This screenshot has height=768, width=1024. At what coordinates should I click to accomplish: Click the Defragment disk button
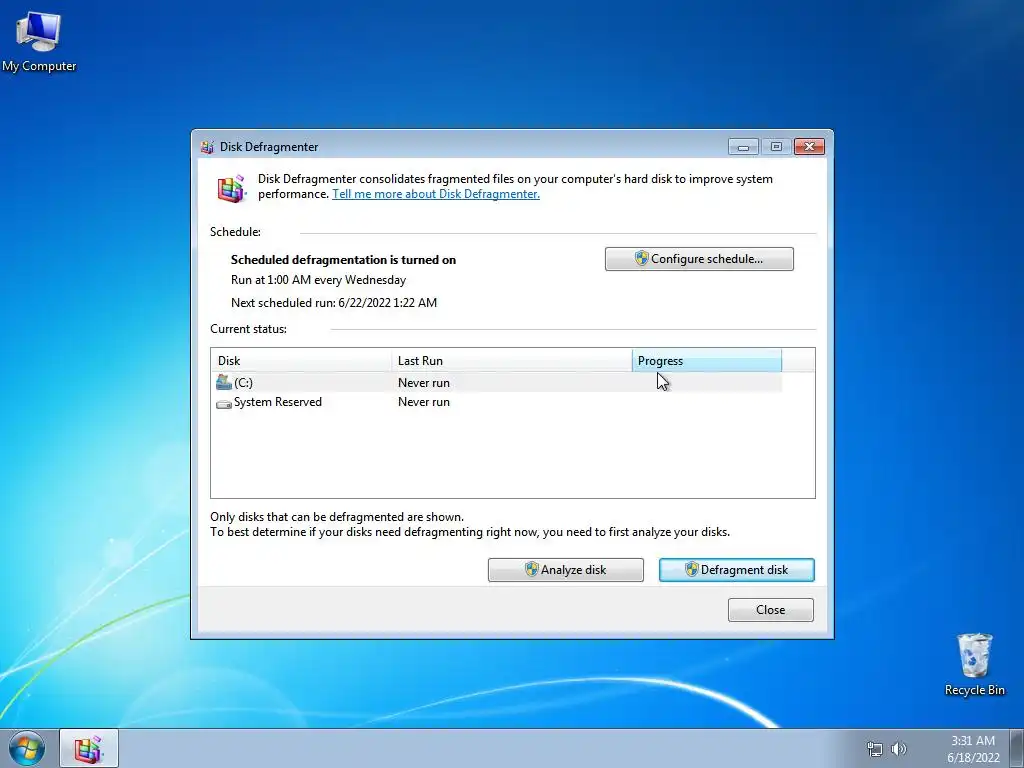[737, 569]
